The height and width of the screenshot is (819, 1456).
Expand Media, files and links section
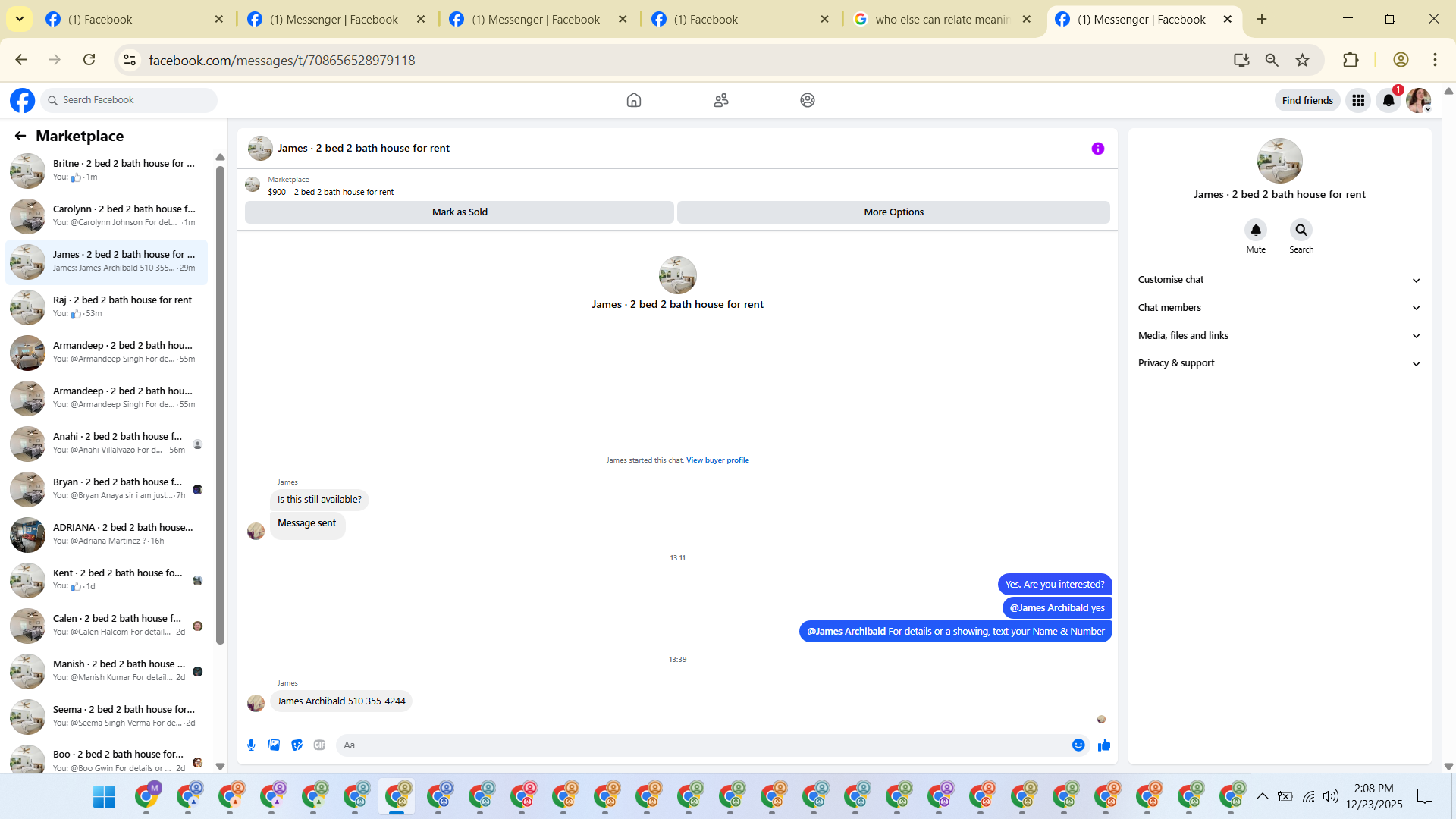(1278, 336)
